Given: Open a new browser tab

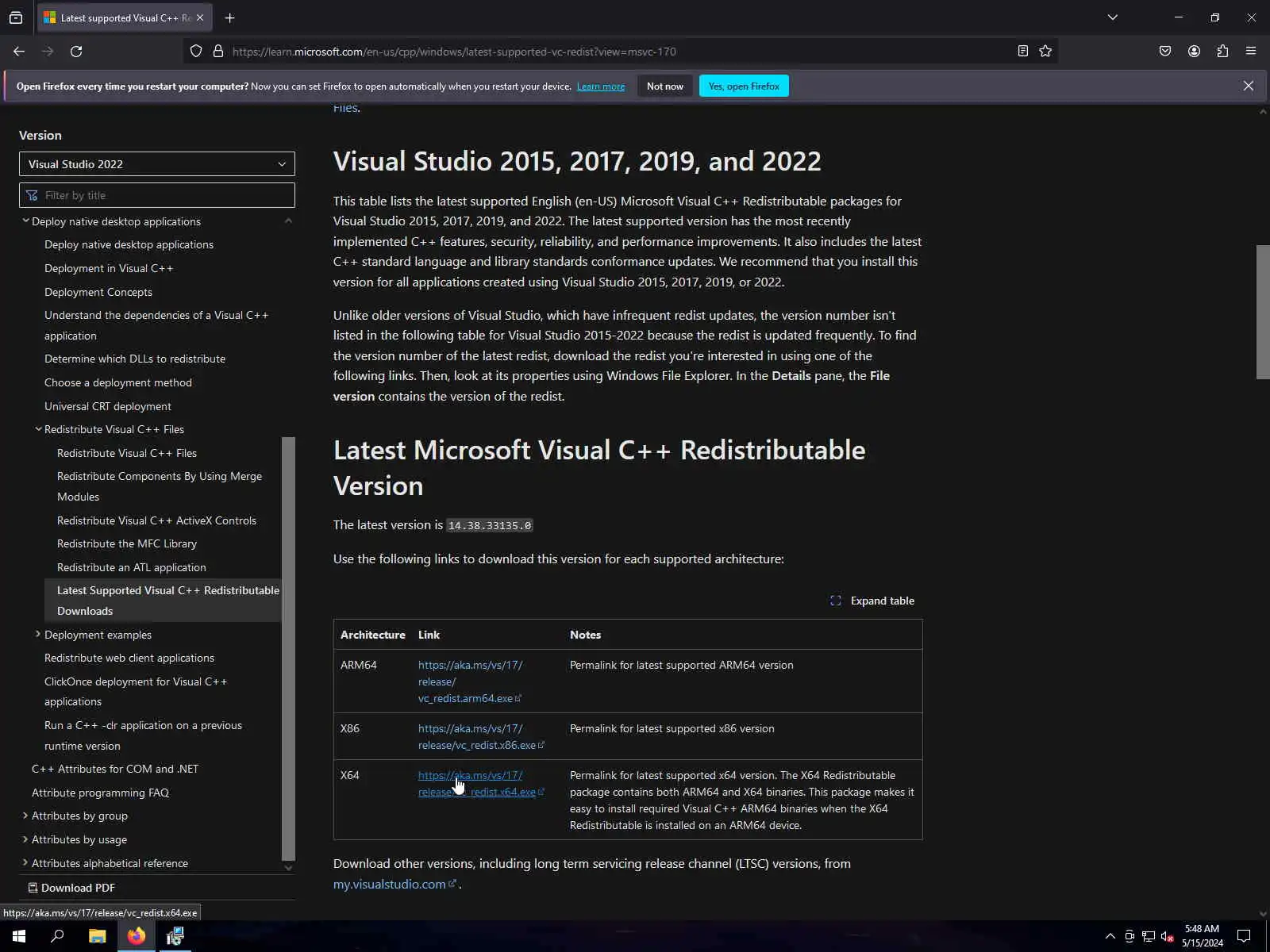Looking at the screenshot, I should click(x=229, y=17).
